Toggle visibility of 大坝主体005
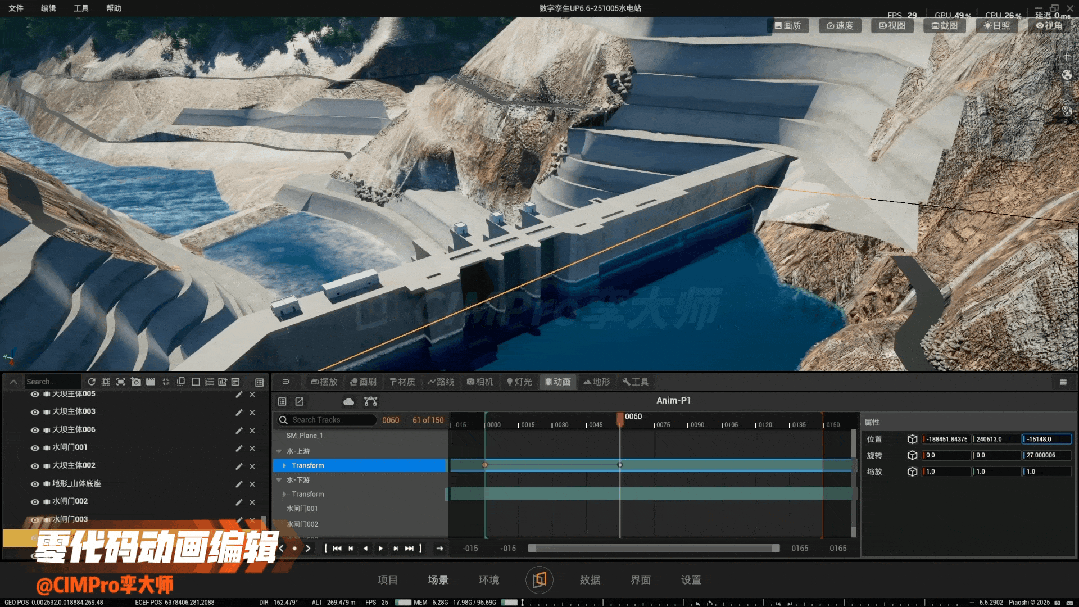1079x607 pixels. coord(34,394)
